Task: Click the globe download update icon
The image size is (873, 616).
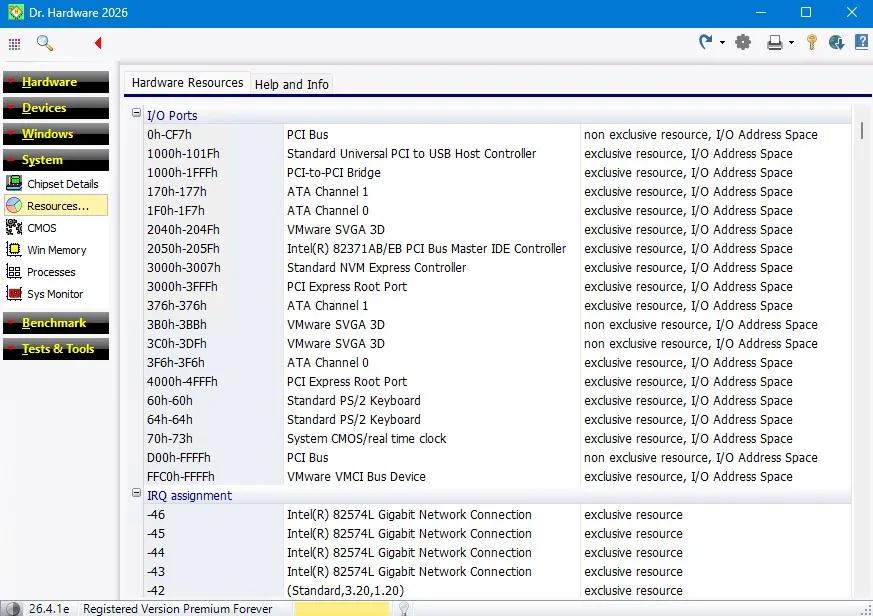Action: 836,42
